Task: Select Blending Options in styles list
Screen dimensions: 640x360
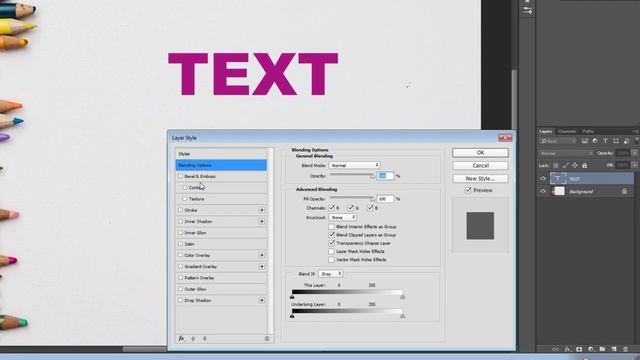Action: pos(221,165)
